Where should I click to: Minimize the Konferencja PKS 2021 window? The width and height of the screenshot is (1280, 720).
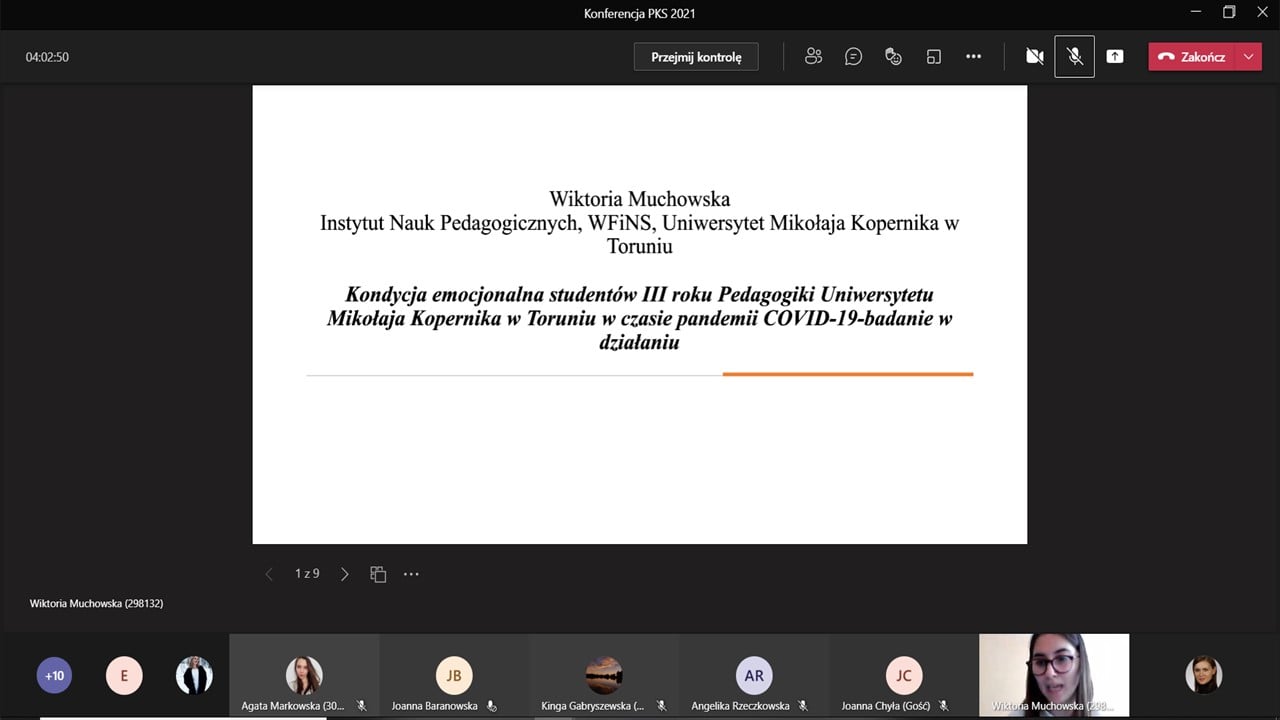[x=1196, y=13]
